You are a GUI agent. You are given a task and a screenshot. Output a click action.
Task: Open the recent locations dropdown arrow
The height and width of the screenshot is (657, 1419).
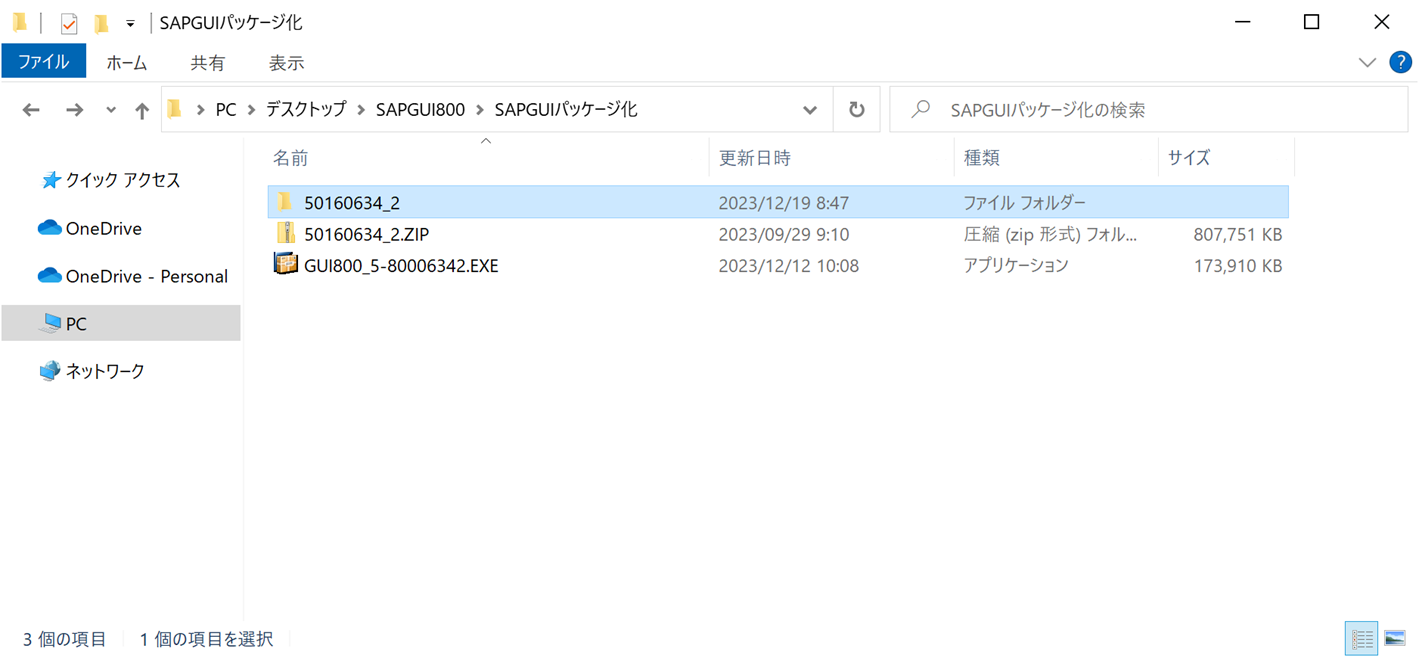110,110
